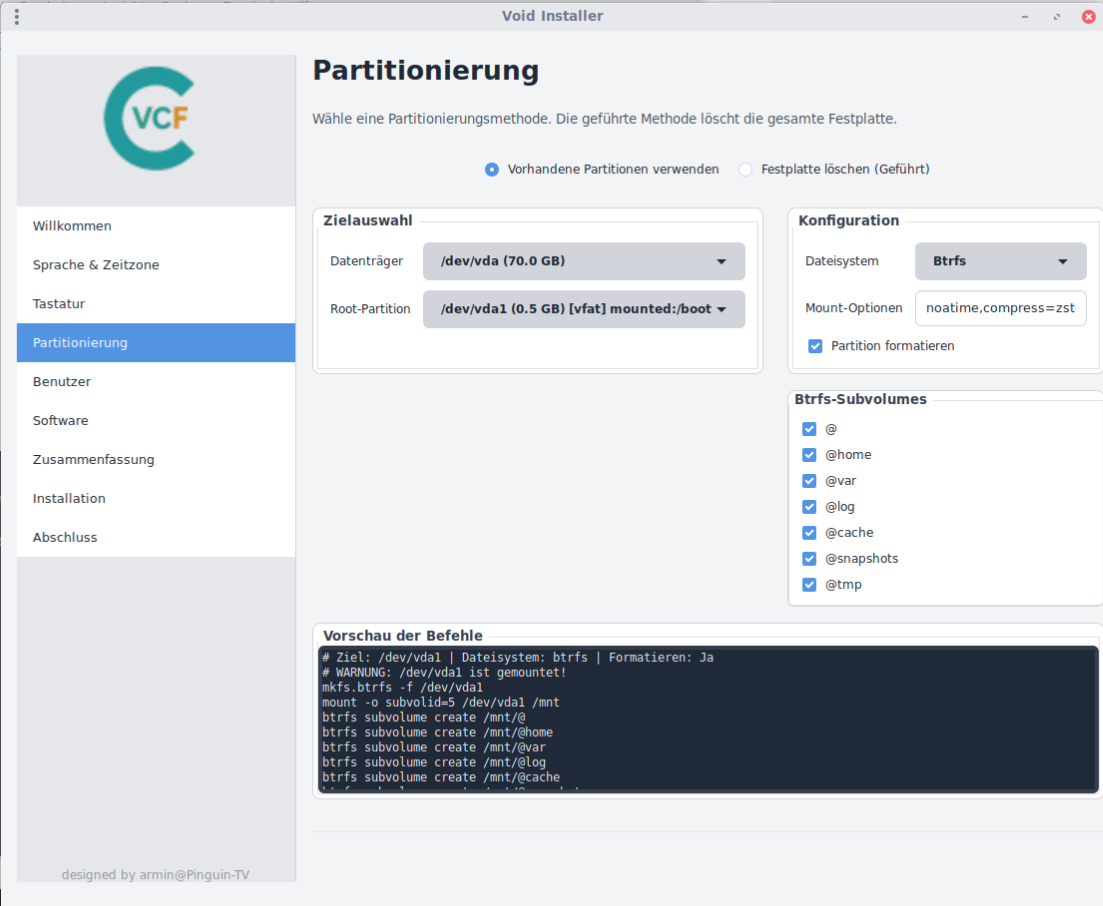This screenshot has width=1103, height=906.
Task: Click the Mount-Optionen input field
Action: pos(1000,308)
